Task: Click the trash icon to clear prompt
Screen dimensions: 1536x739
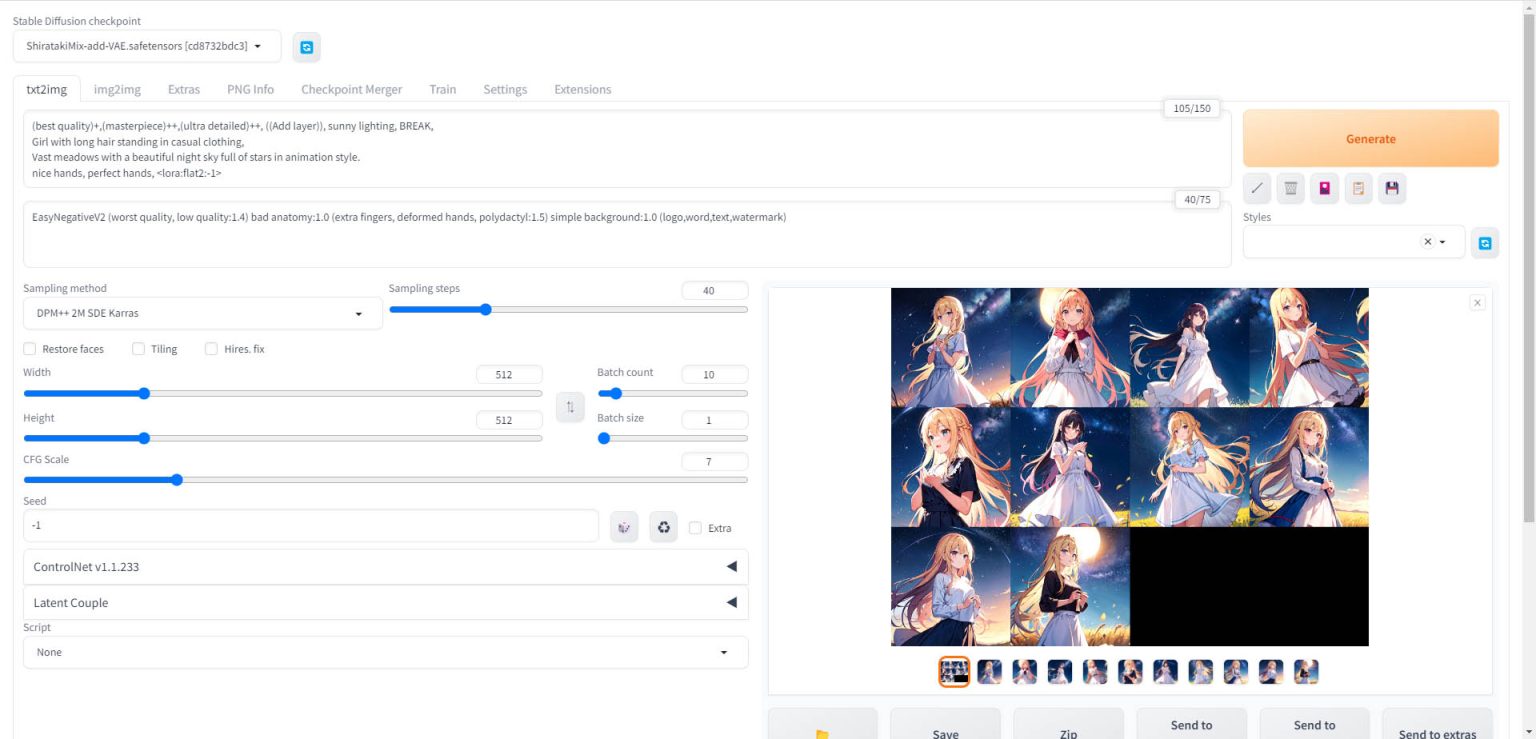Action: [1291, 188]
